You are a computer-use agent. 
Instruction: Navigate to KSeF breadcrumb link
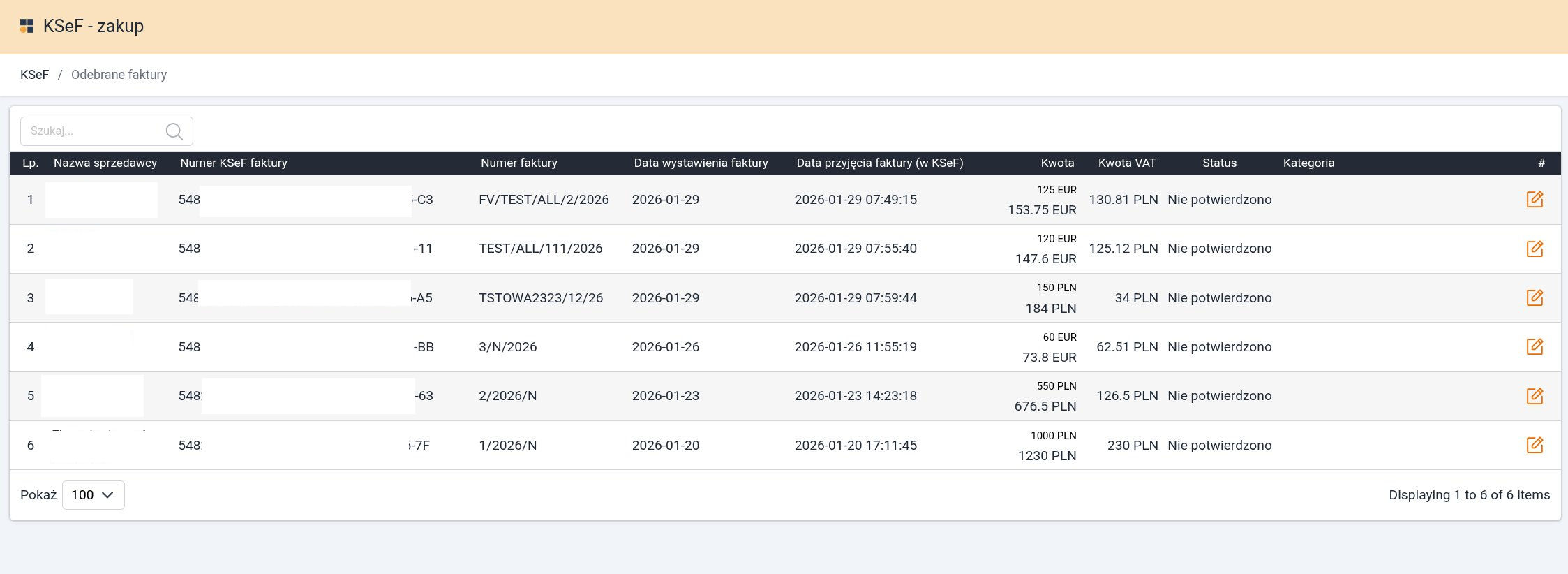(34, 75)
